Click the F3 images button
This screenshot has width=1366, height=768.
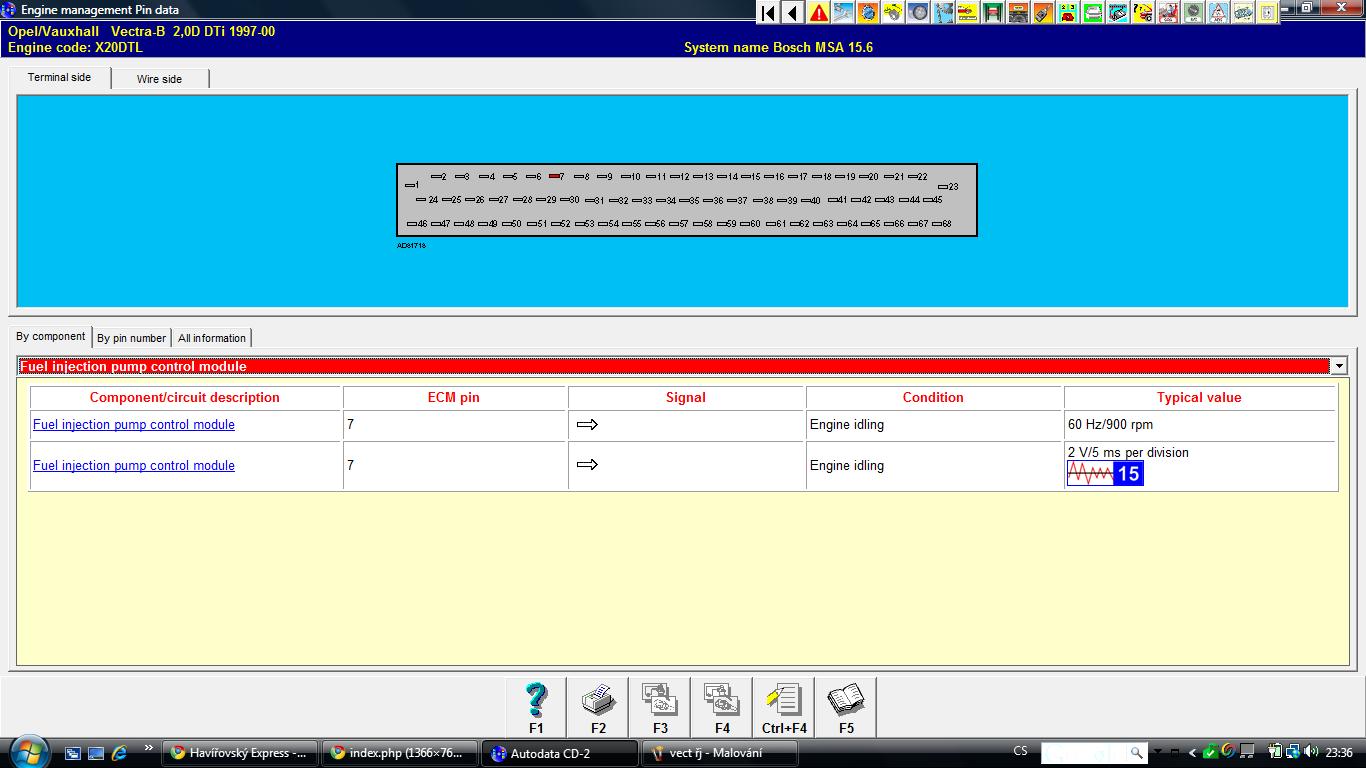point(660,706)
